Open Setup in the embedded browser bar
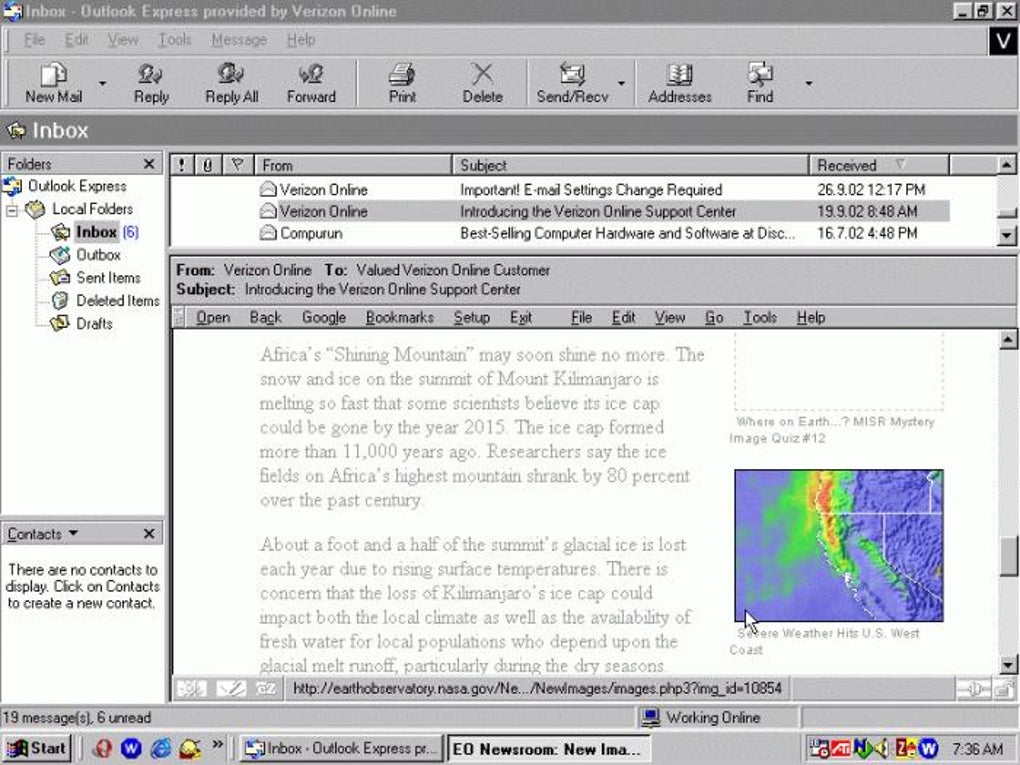Image resolution: width=1020 pixels, height=765 pixels. [472, 317]
